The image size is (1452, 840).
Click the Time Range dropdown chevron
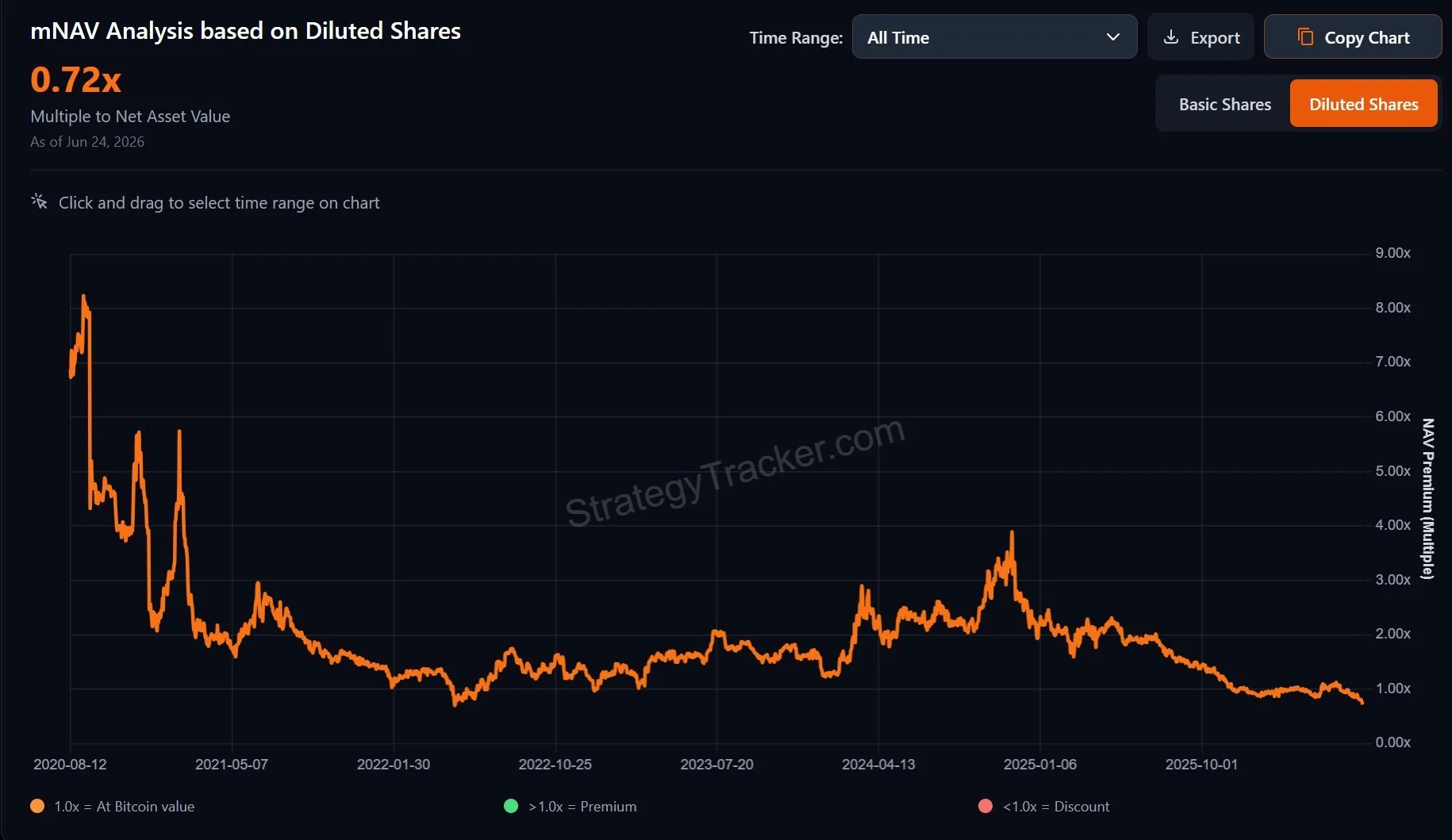coord(1112,37)
